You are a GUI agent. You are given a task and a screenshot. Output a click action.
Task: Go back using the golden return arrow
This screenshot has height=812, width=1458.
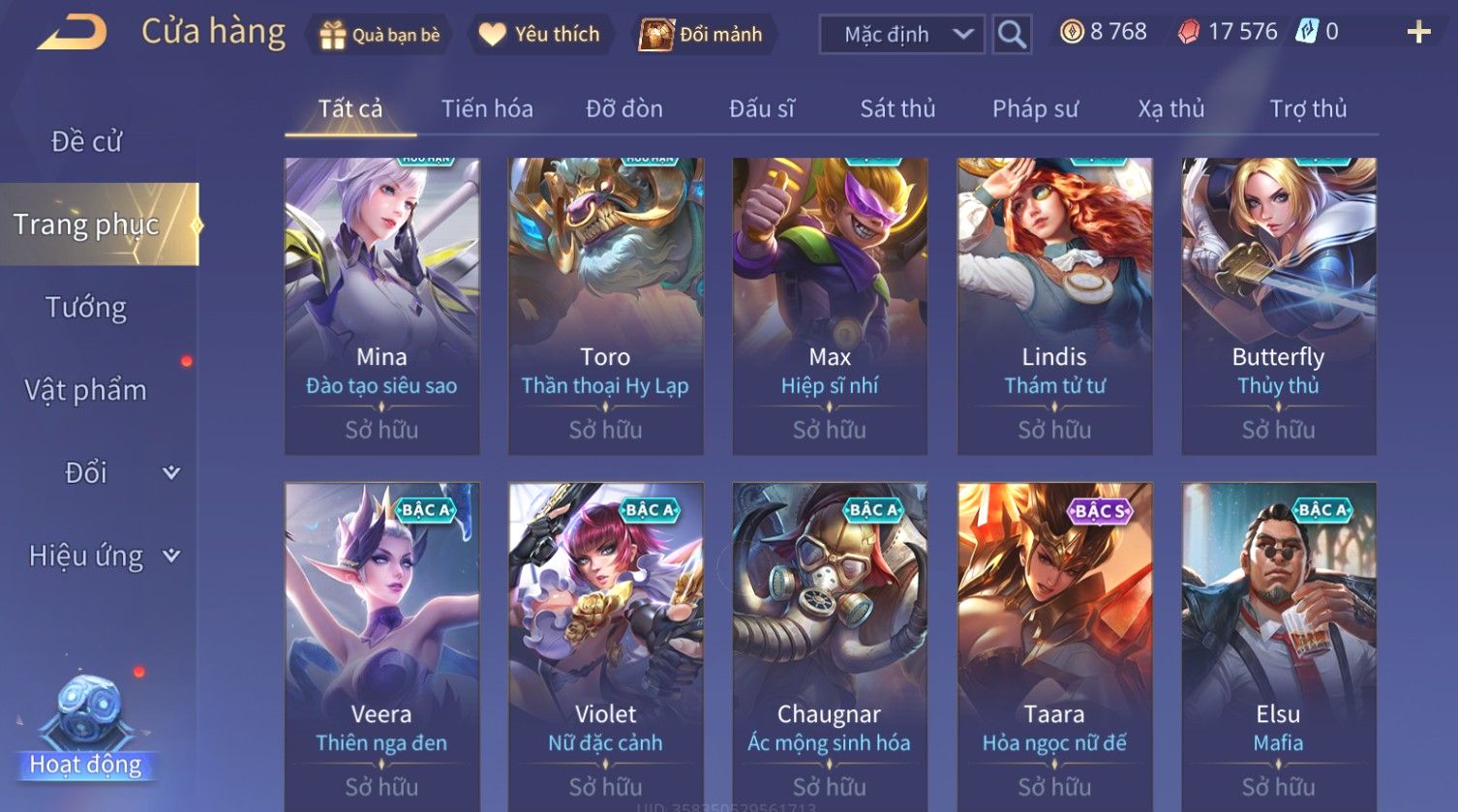72,32
